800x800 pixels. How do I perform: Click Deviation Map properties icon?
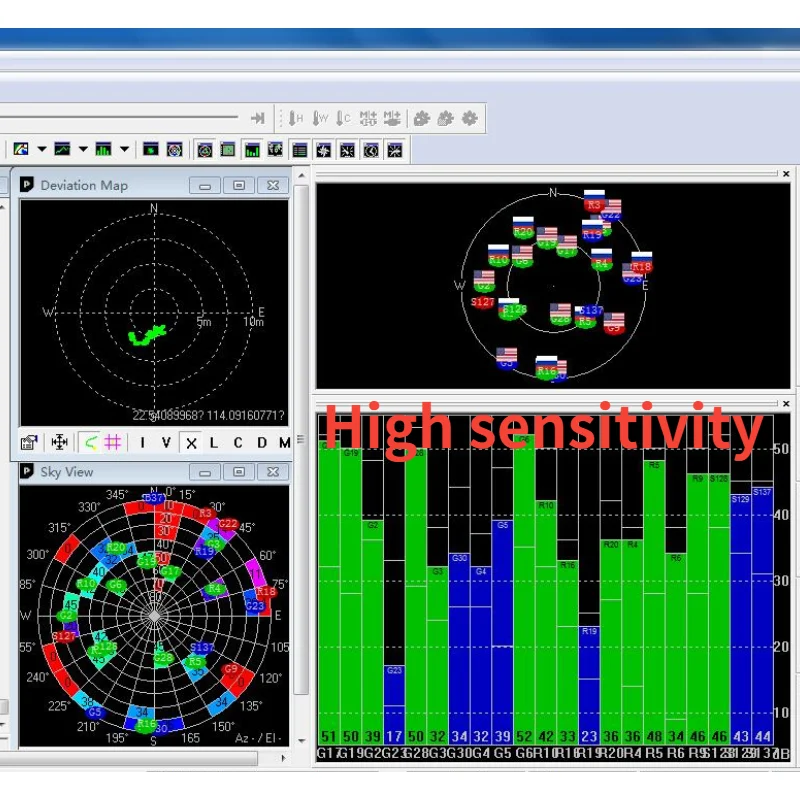click(x=29, y=442)
